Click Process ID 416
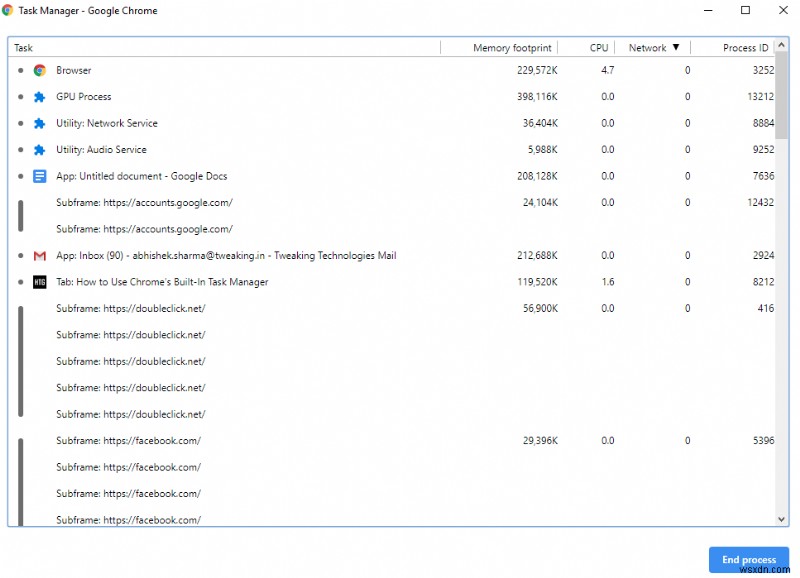This screenshot has width=800, height=578. click(766, 309)
